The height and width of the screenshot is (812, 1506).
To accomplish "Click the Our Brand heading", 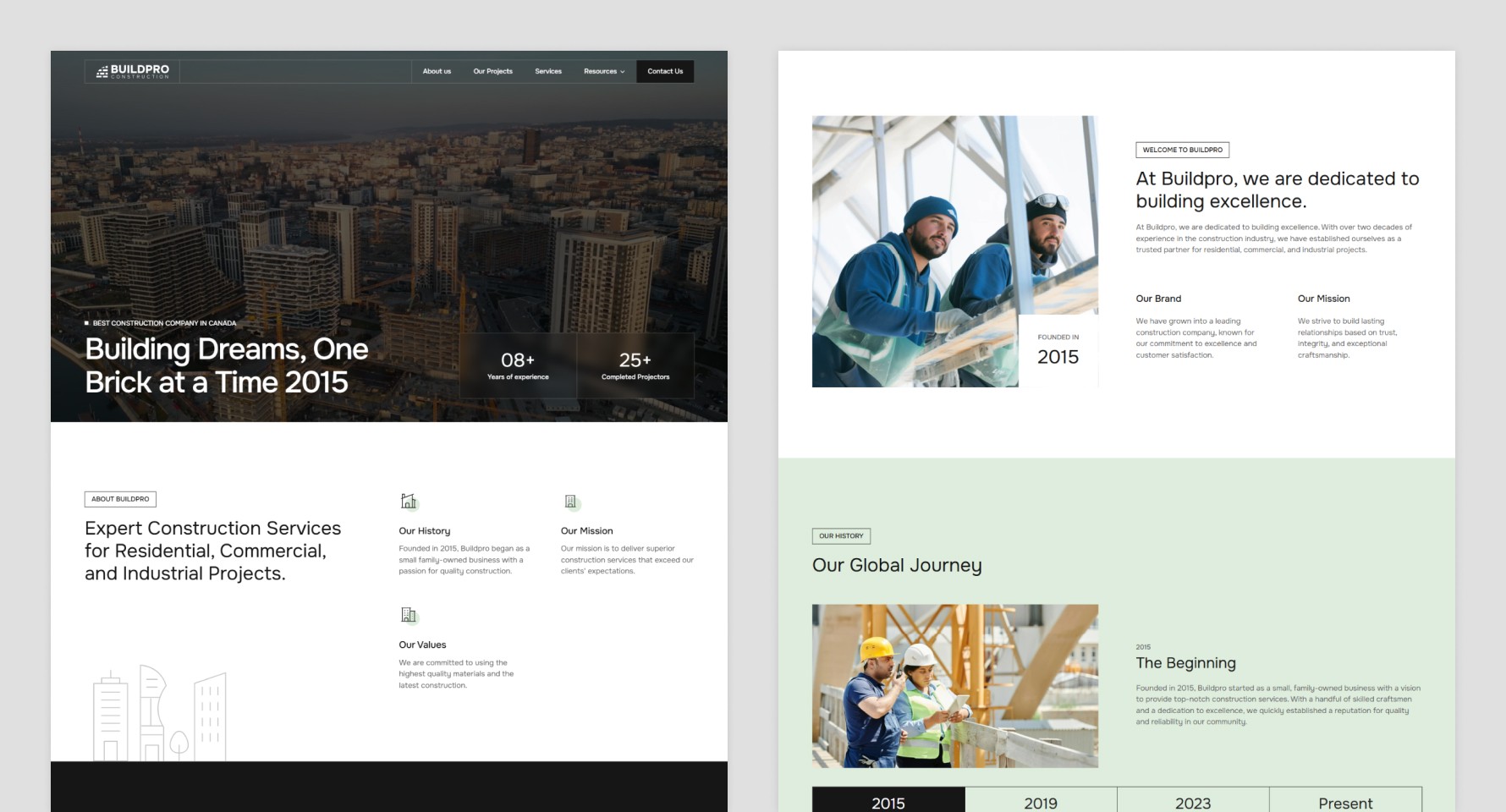I will click(1158, 299).
